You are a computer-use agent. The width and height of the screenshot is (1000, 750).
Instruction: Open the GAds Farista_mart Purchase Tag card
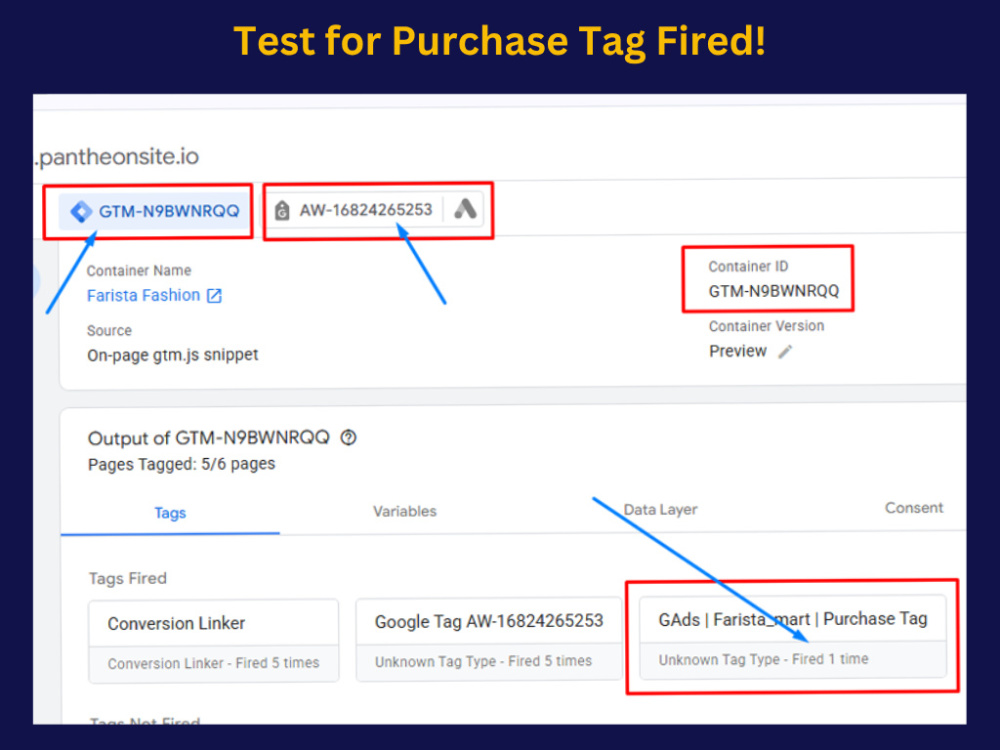pos(793,636)
